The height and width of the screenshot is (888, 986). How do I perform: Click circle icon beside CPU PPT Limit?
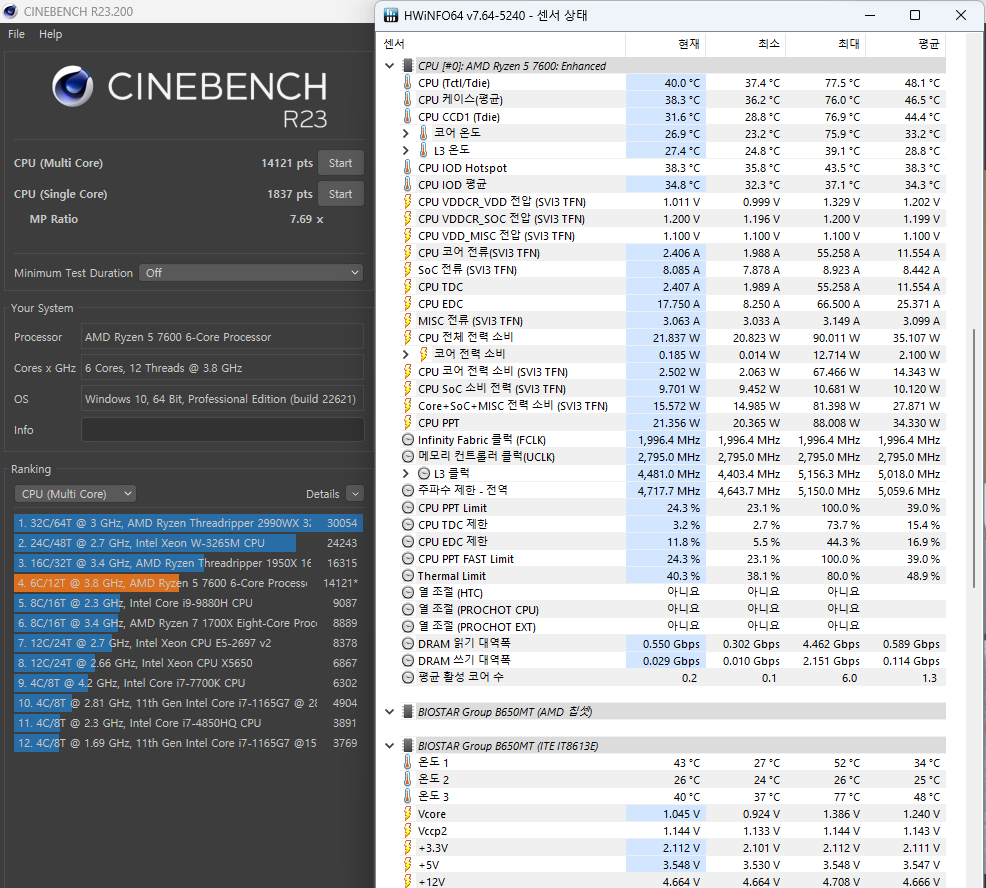407,508
